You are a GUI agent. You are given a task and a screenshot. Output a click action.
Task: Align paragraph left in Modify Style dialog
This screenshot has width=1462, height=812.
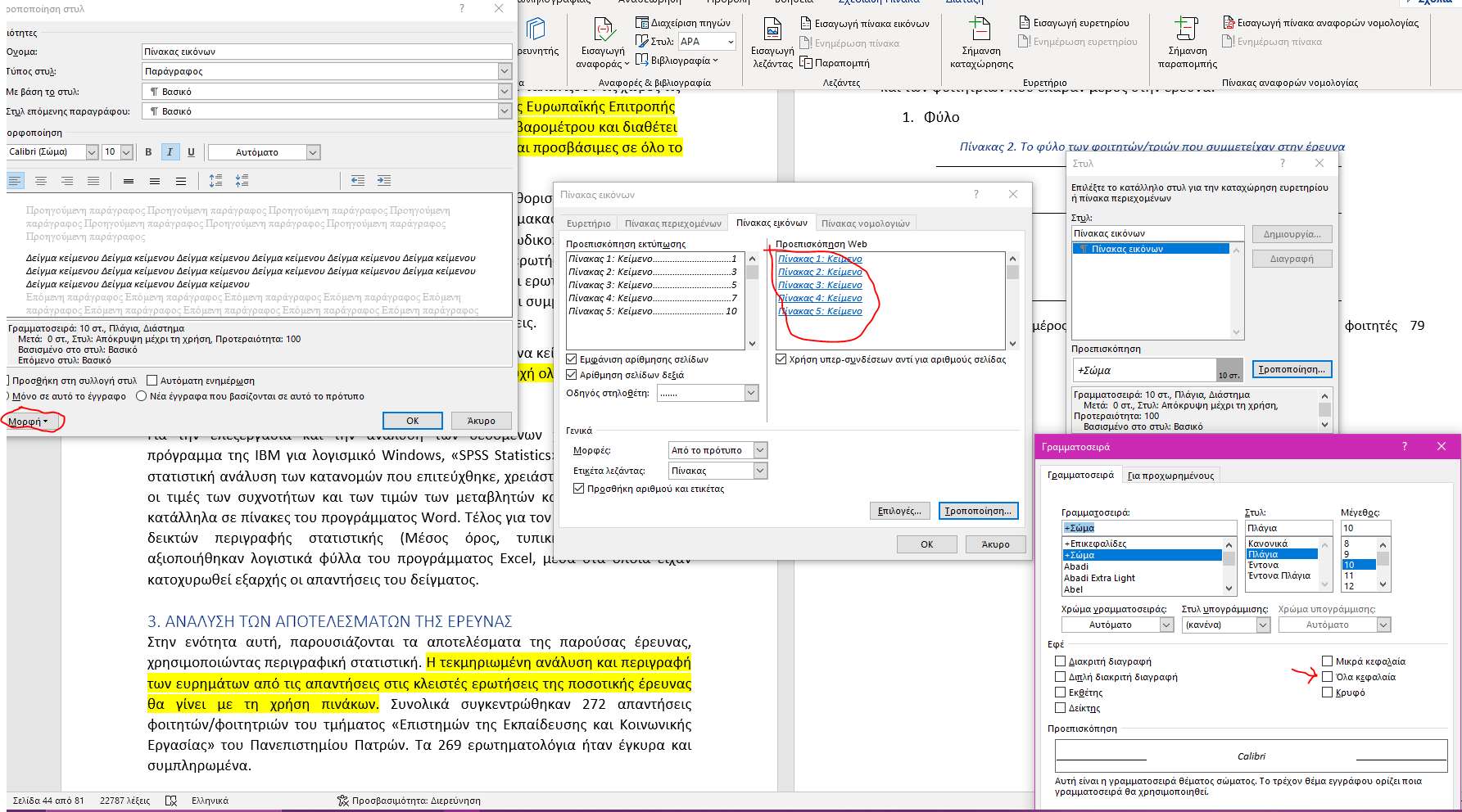tap(16, 181)
